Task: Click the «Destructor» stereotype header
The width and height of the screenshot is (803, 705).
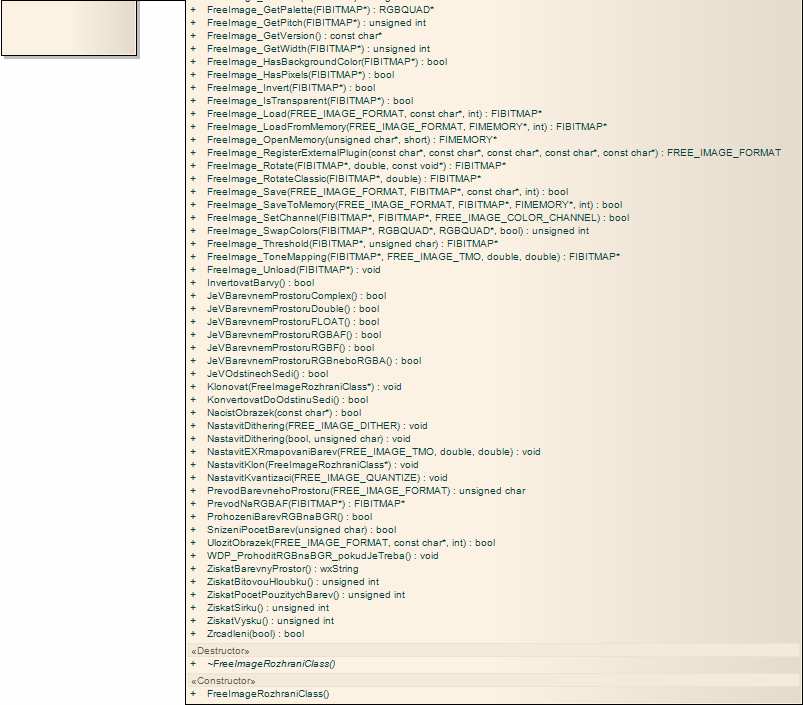Action: pyautogui.click(x=220, y=651)
